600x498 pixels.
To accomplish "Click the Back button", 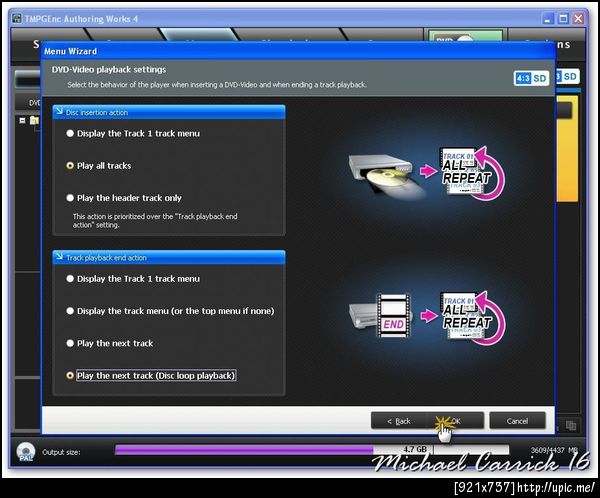I will [398, 421].
